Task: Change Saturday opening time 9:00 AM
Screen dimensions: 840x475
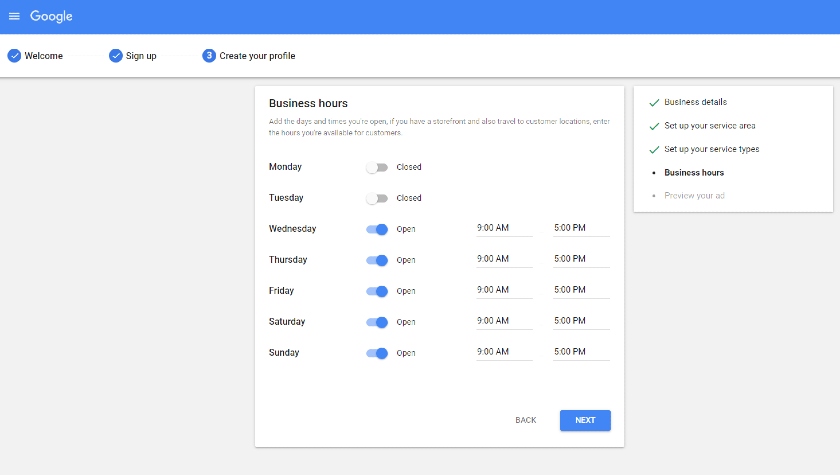Action: [x=504, y=321]
